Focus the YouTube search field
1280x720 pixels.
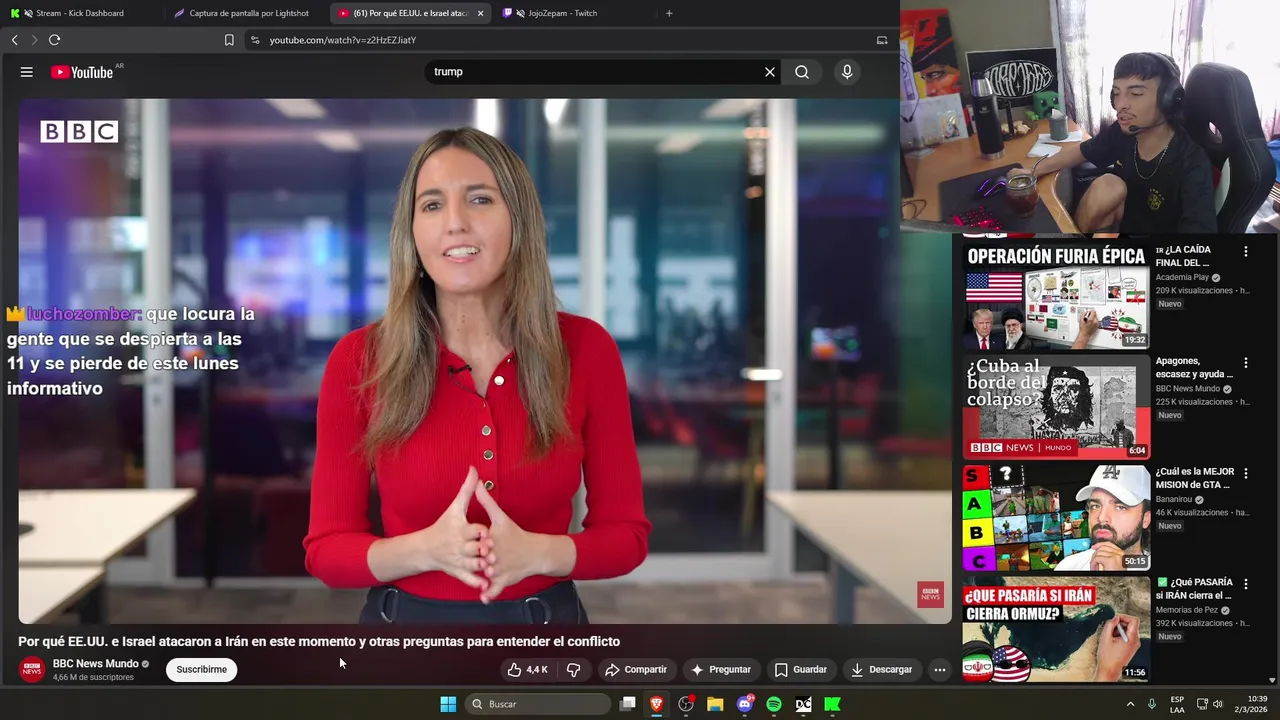click(594, 72)
